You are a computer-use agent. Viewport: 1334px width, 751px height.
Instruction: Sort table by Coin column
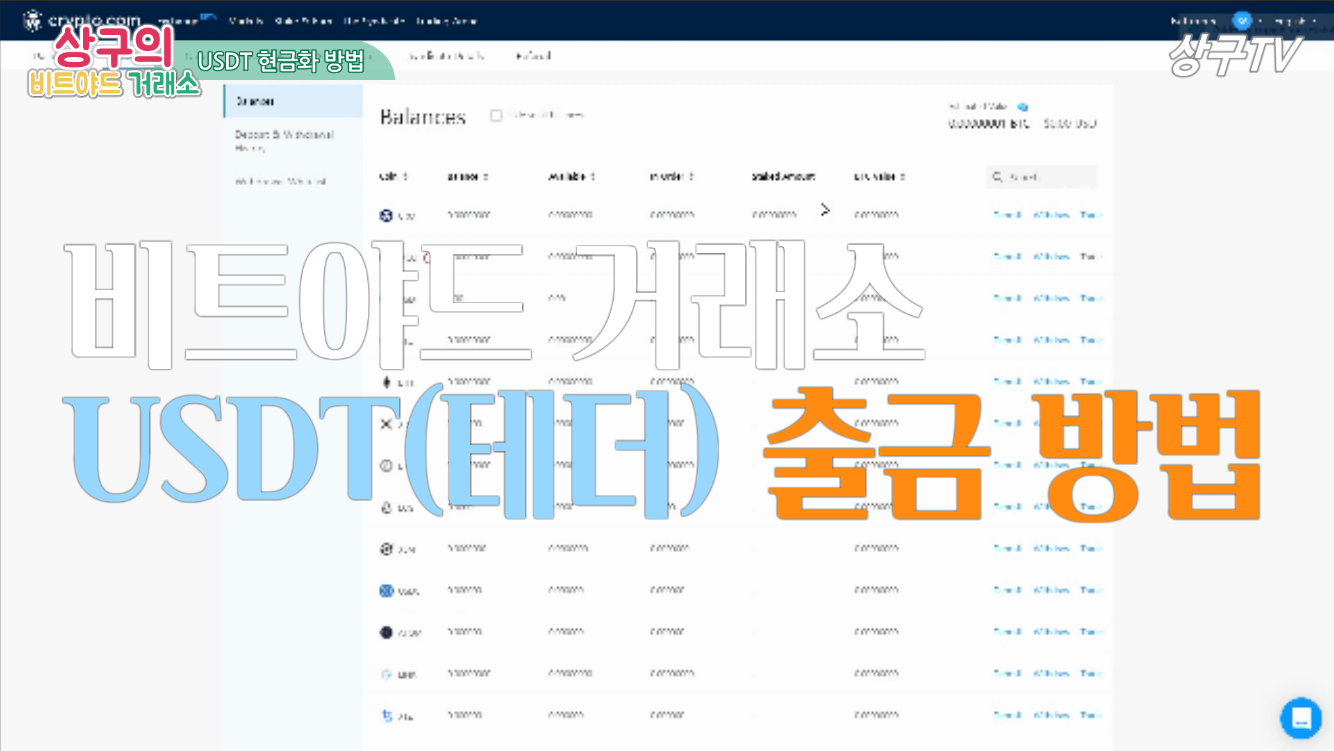[393, 177]
